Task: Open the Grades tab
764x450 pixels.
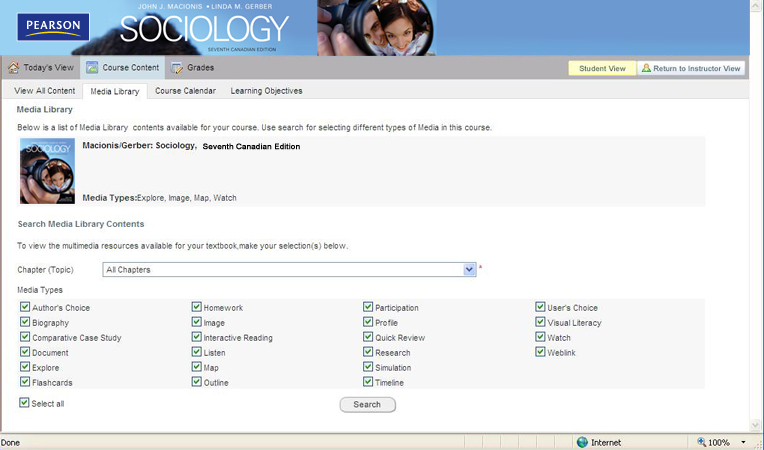Action: [x=192, y=68]
